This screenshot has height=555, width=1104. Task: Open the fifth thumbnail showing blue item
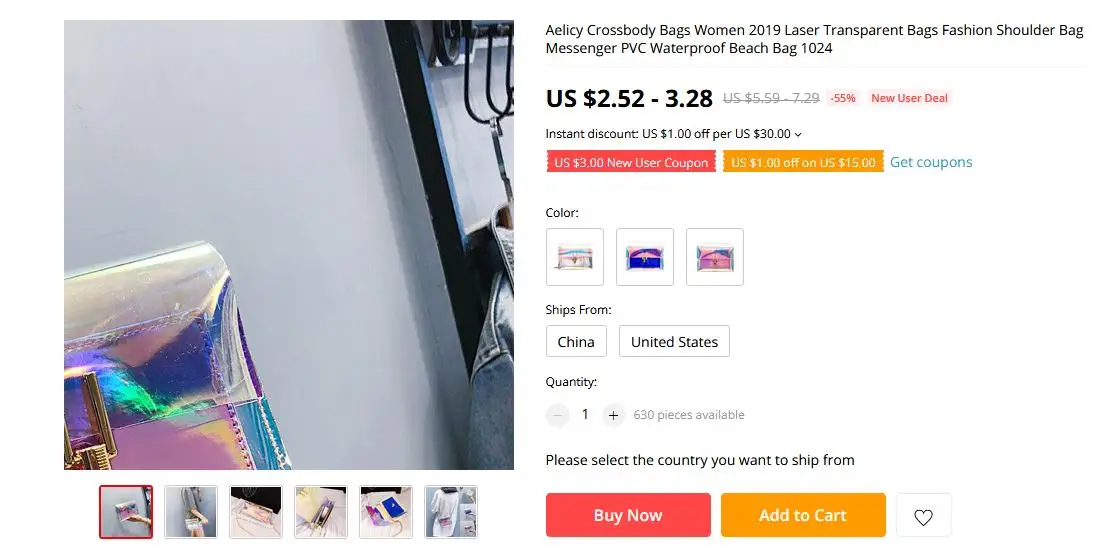tap(386, 512)
